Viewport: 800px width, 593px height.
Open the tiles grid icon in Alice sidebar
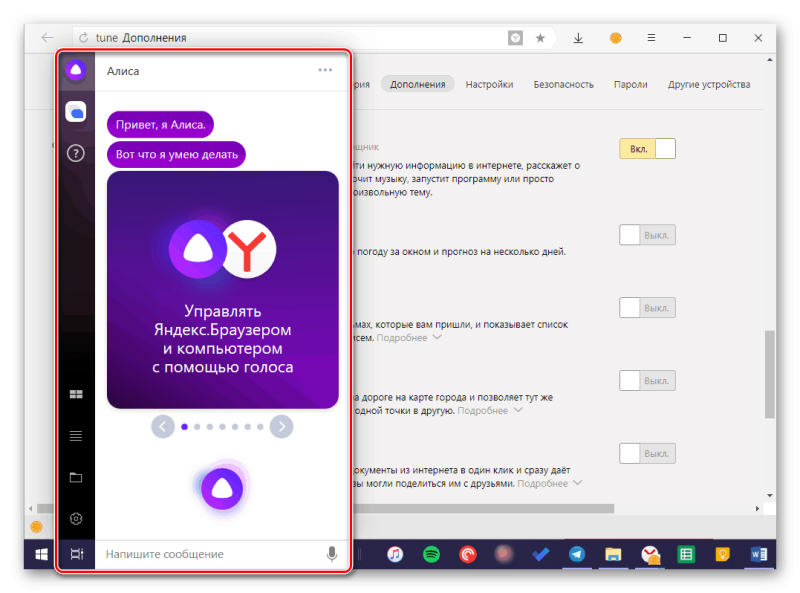tap(76, 394)
